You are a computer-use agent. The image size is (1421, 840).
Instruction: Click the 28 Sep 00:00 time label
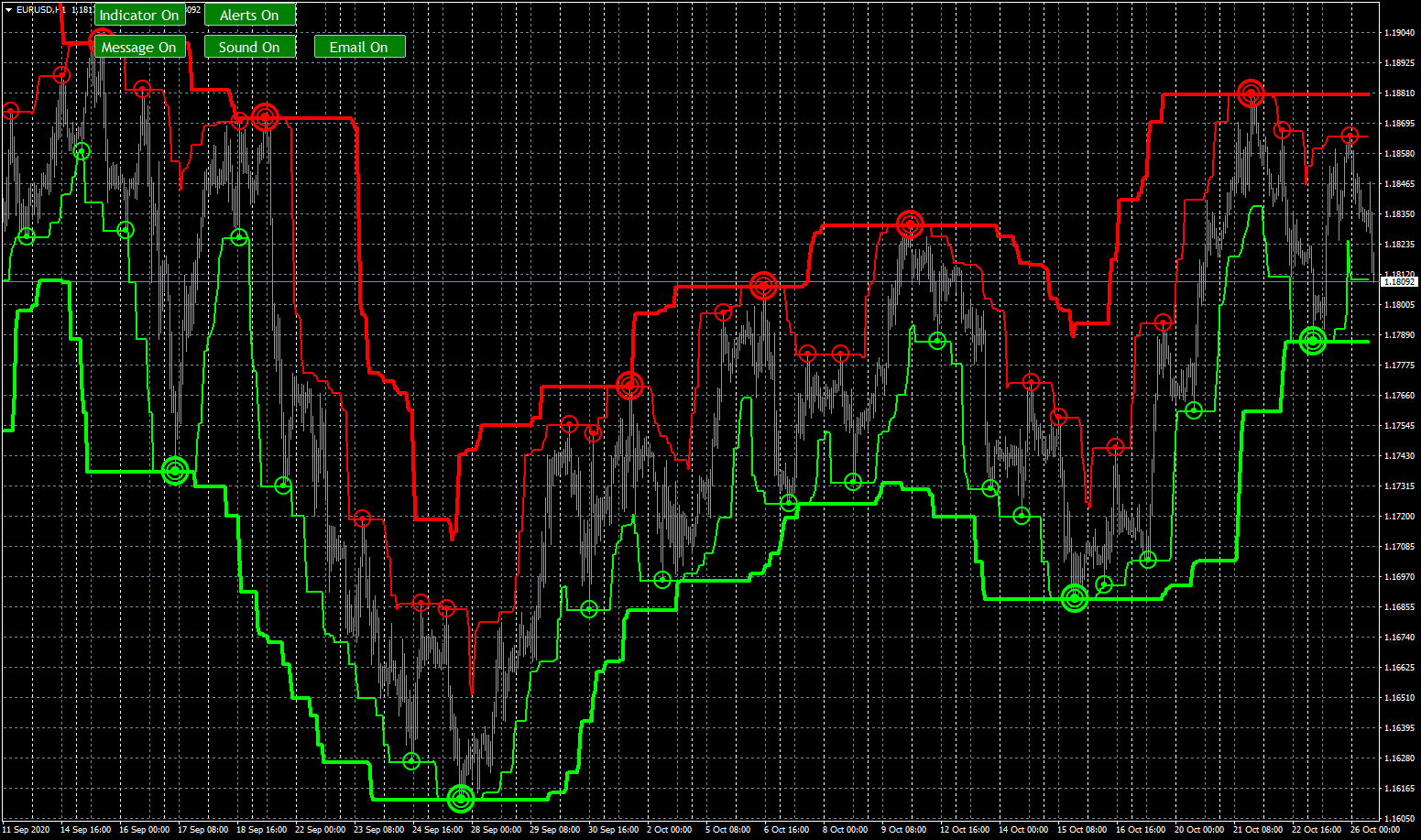[x=496, y=830]
